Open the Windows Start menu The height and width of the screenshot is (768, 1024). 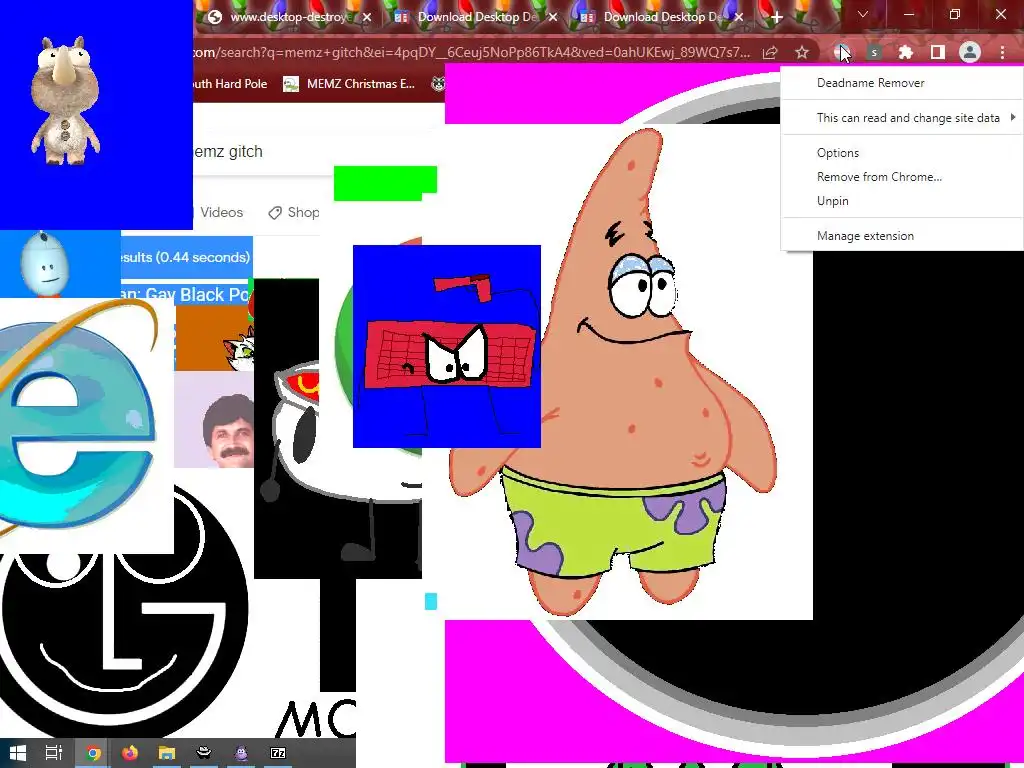tap(18, 753)
